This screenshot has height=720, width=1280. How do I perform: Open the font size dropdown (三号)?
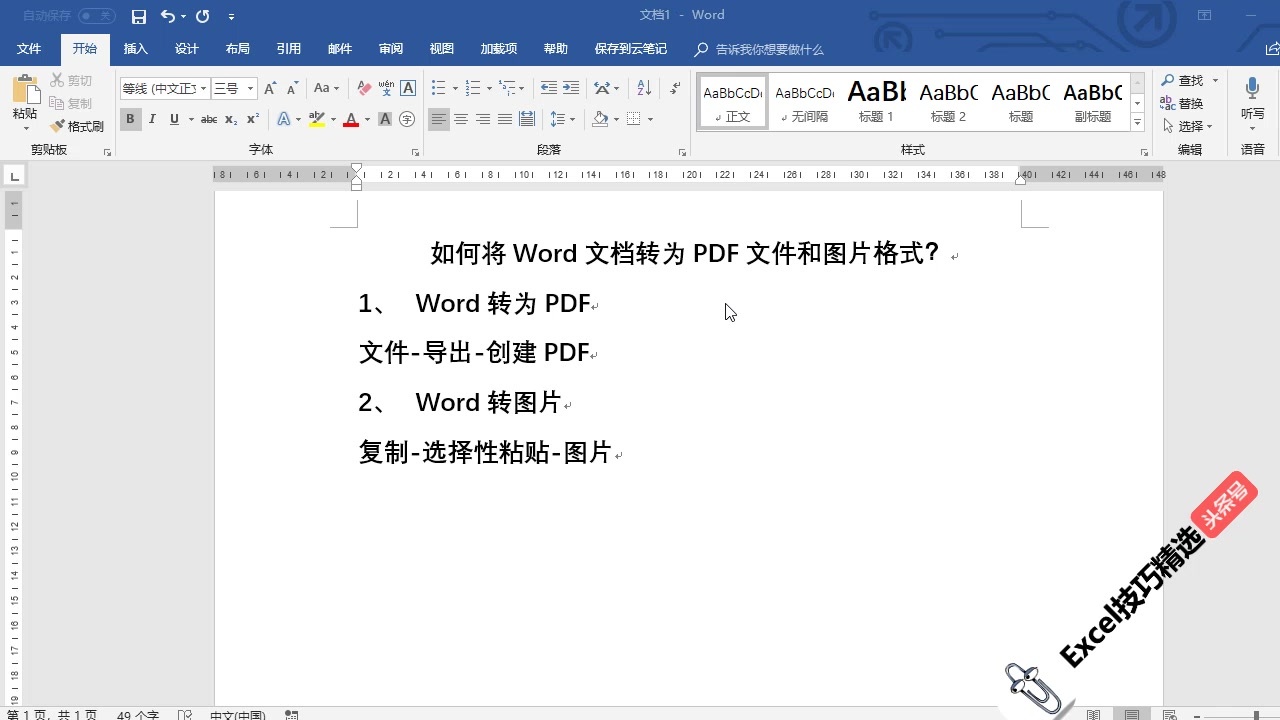(250, 89)
